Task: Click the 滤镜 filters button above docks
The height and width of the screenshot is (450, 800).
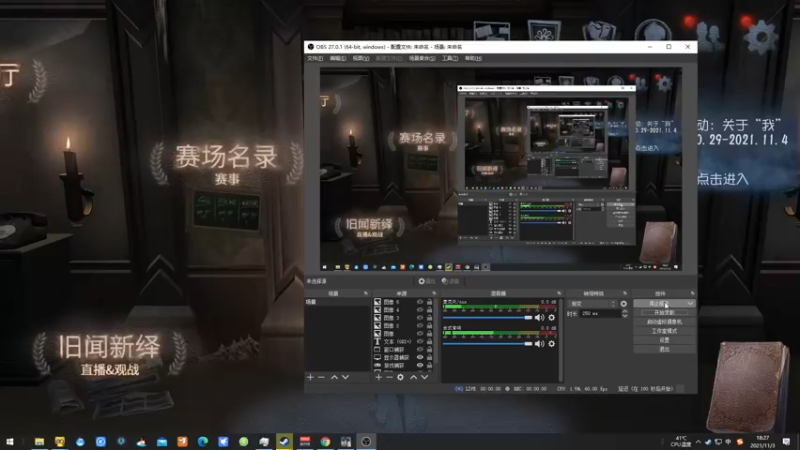Action: click(451, 281)
